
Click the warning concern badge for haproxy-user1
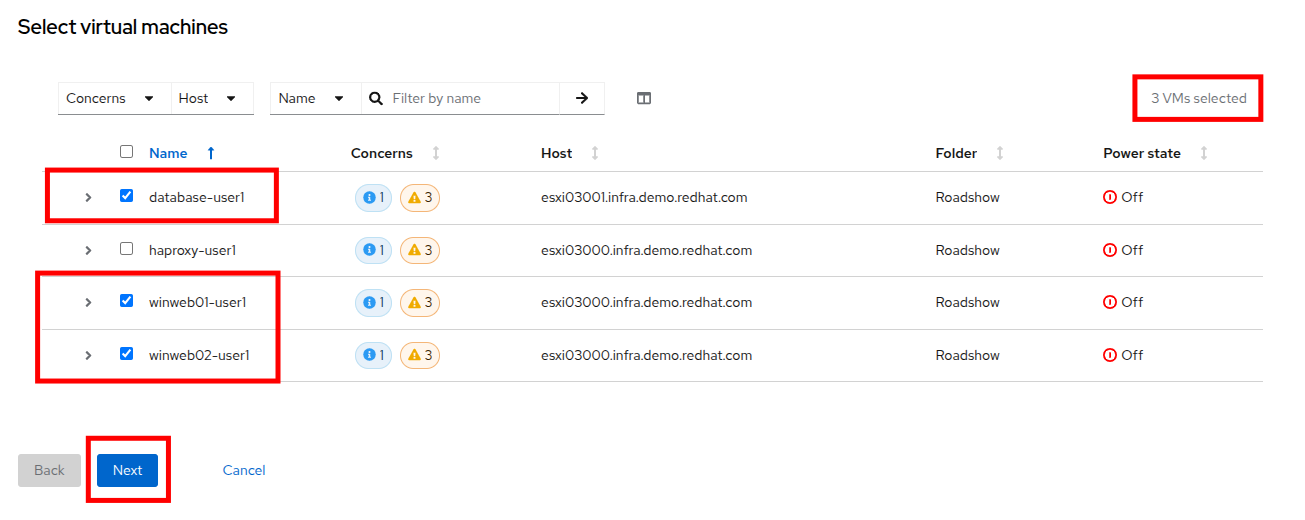[x=420, y=250]
